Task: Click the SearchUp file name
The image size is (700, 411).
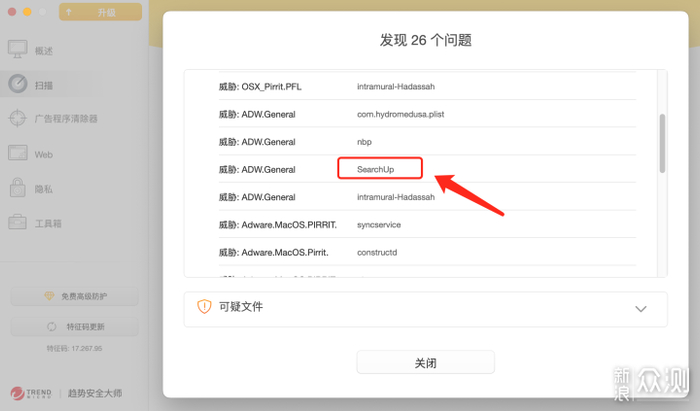Action: pos(375,170)
